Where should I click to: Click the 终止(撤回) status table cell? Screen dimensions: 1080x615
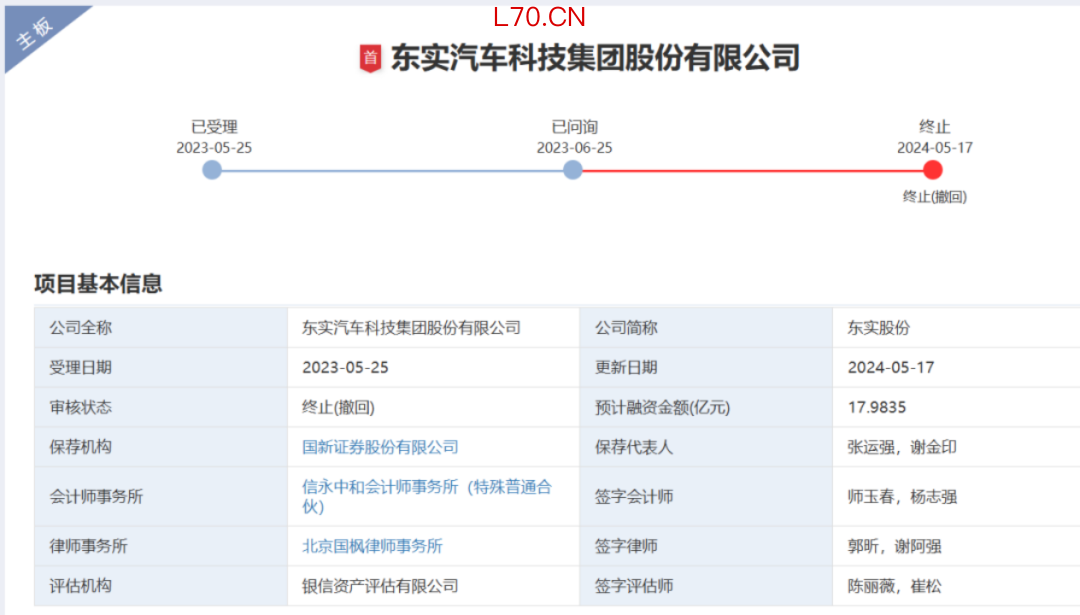[x=433, y=408]
